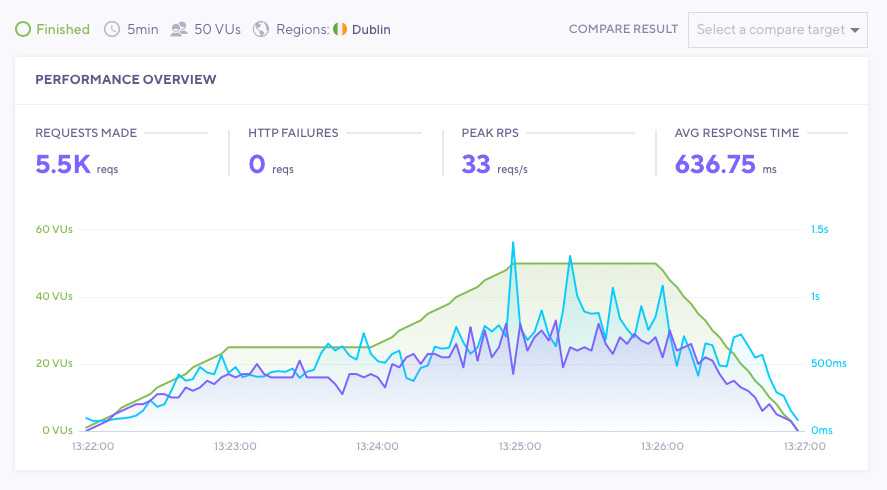Image resolution: width=887 pixels, height=490 pixels.
Task: Click the 13:26:00 time axis label
Action: pyautogui.click(x=662, y=446)
